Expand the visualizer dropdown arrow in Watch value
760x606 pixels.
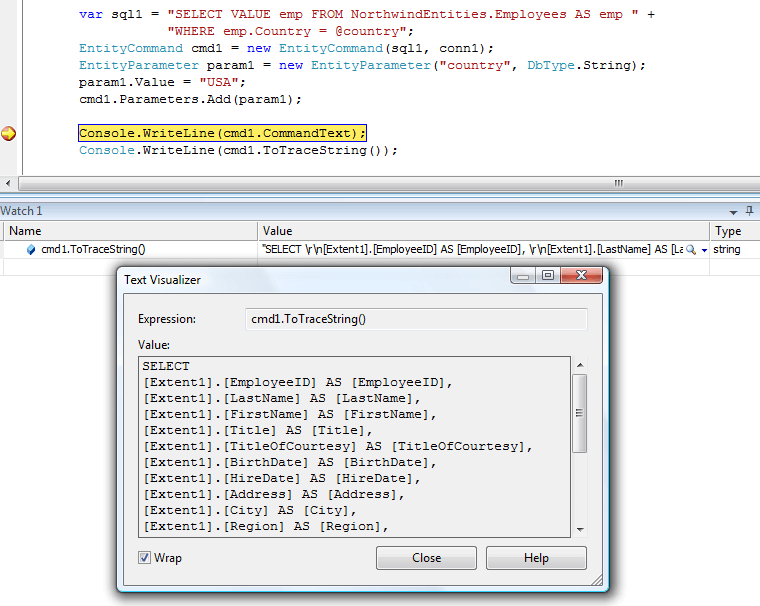pyautogui.click(x=704, y=250)
